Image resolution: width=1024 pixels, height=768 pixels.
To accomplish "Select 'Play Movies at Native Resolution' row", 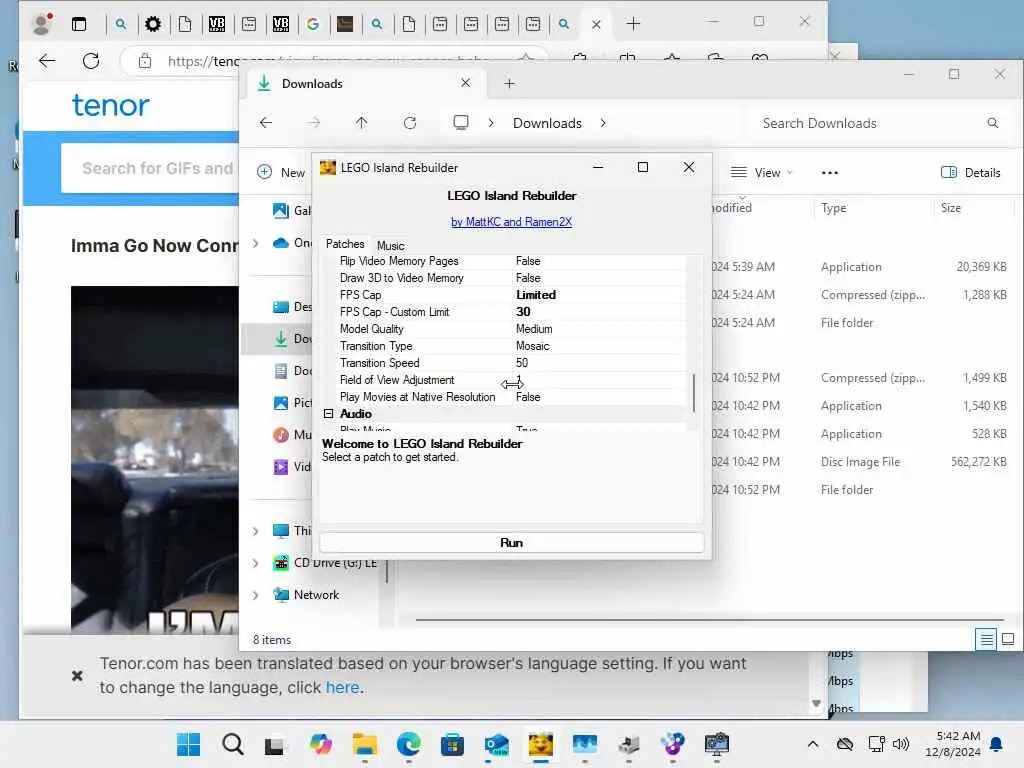I will [x=511, y=397].
